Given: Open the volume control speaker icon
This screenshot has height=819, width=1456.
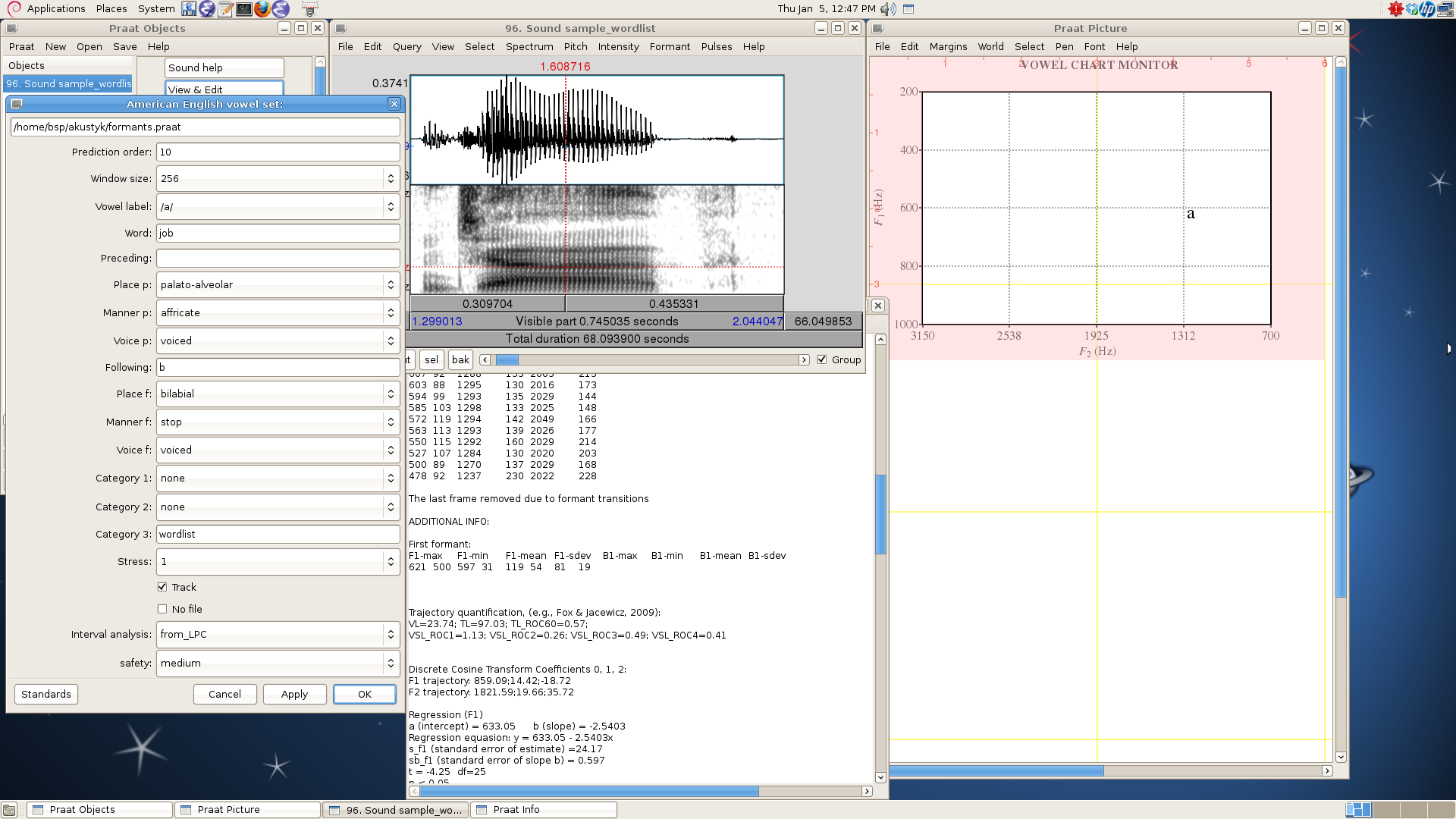Looking at the screenshot, I should (888, 8).
